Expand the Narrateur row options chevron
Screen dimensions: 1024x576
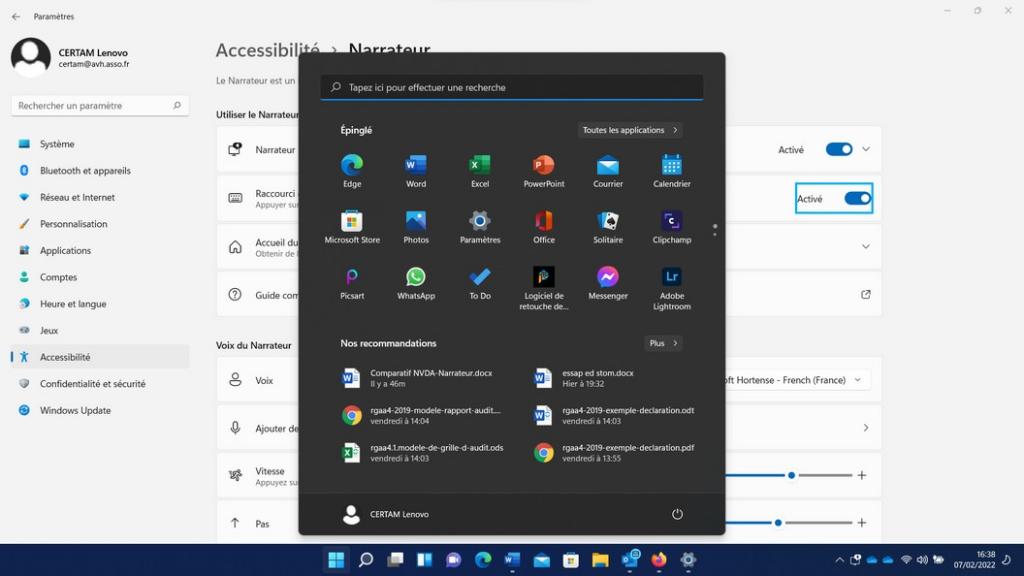coord(866,150)
